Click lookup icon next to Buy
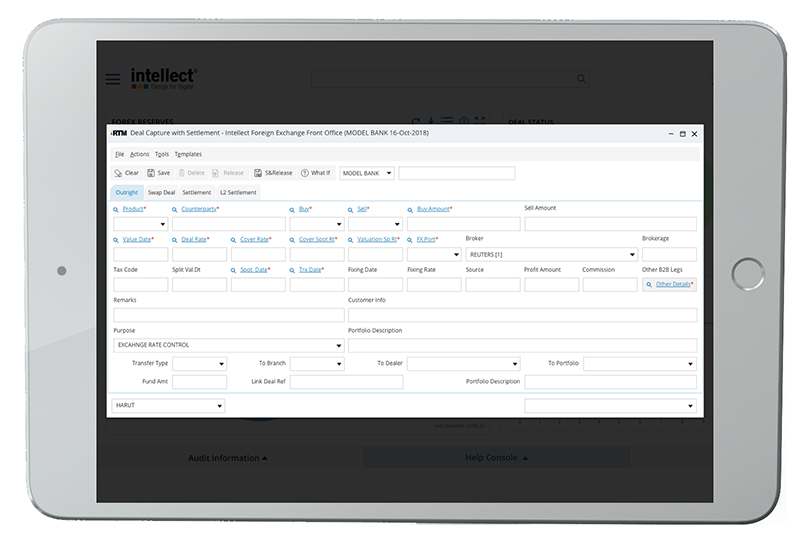The image size is (800, 536). pyautogui.click(x=292, y=210)
